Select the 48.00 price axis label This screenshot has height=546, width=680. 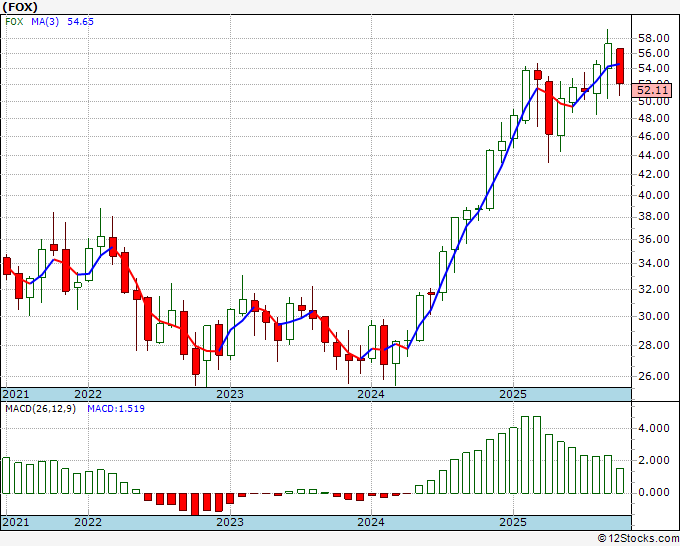pyautogui.click(x=654, y=118)
